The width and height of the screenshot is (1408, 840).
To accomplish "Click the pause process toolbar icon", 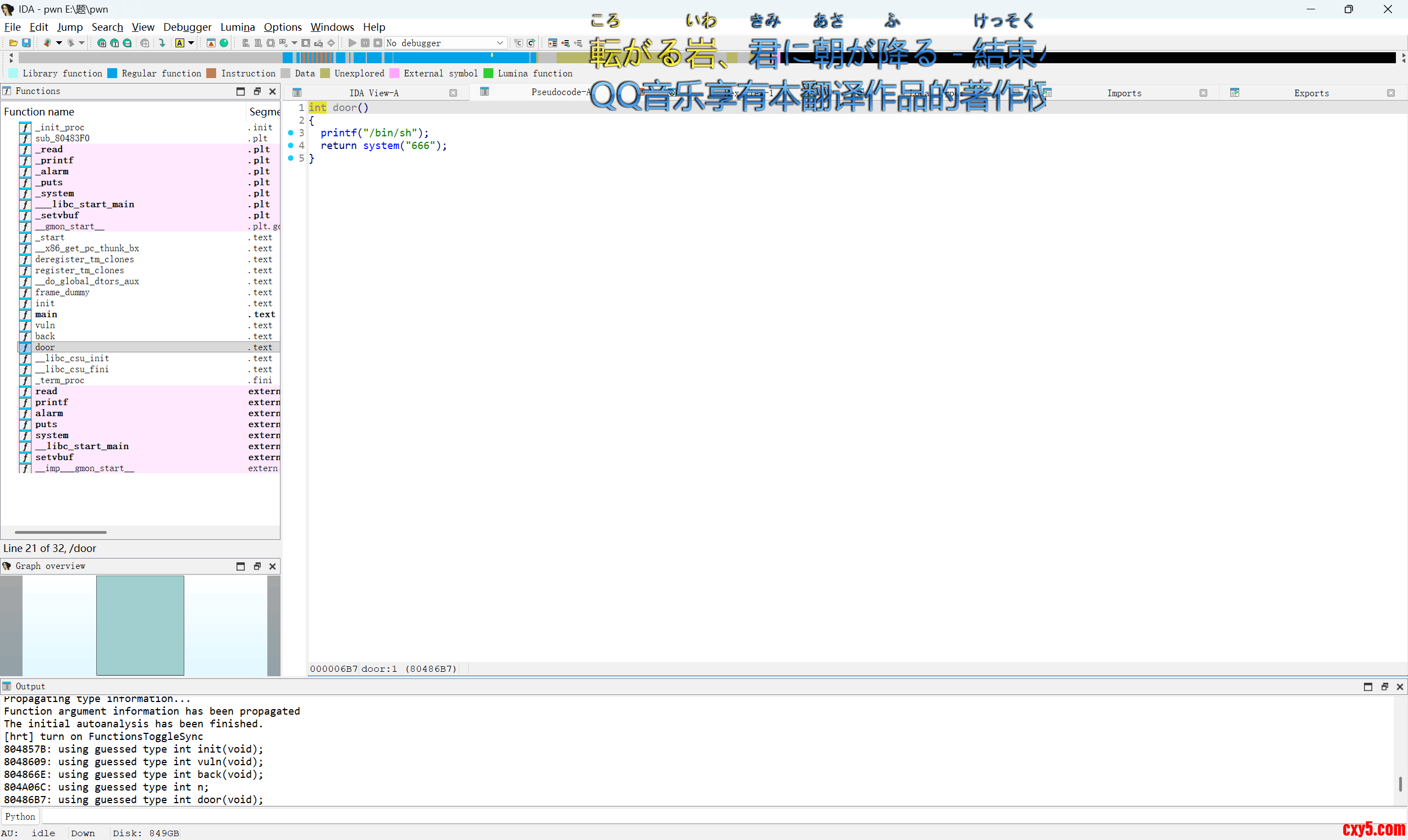I will click(365, 43).
